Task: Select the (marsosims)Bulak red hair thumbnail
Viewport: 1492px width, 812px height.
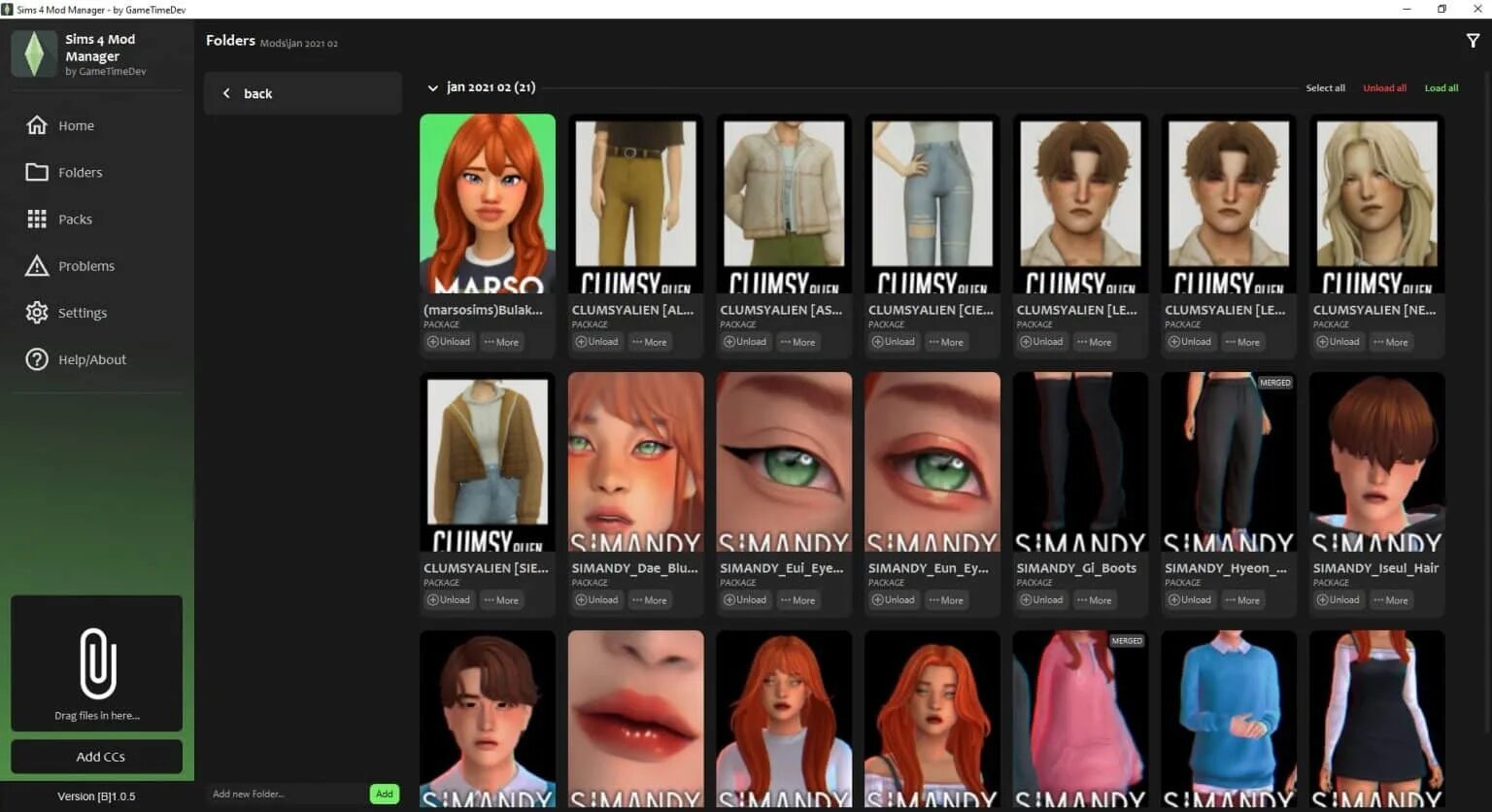Action: tap(488, 204)
